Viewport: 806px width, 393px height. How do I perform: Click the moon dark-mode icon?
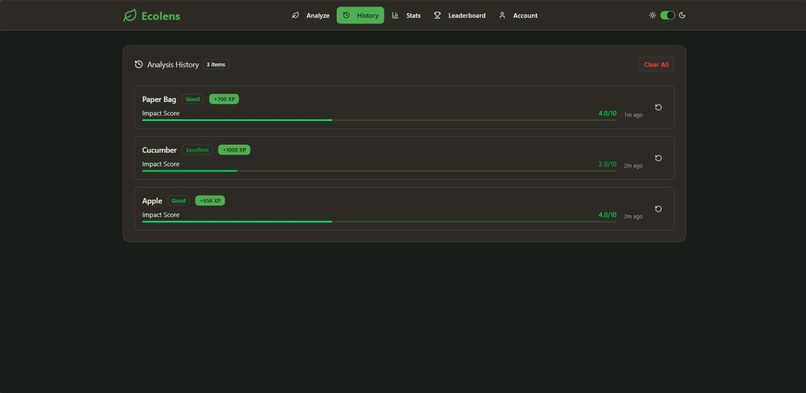click(682, 15)
